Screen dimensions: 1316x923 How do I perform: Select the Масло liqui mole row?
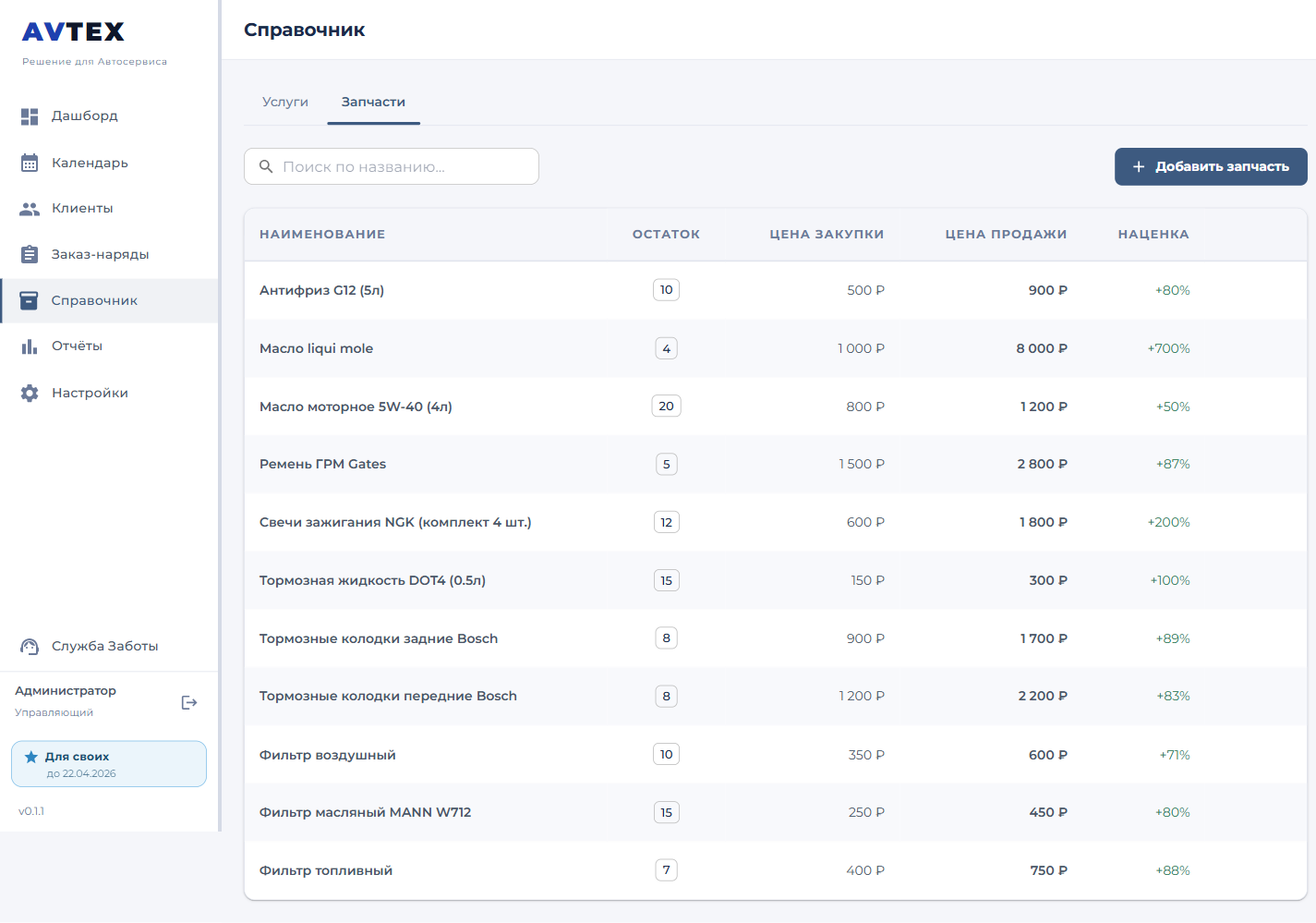[x=316, y=348]
